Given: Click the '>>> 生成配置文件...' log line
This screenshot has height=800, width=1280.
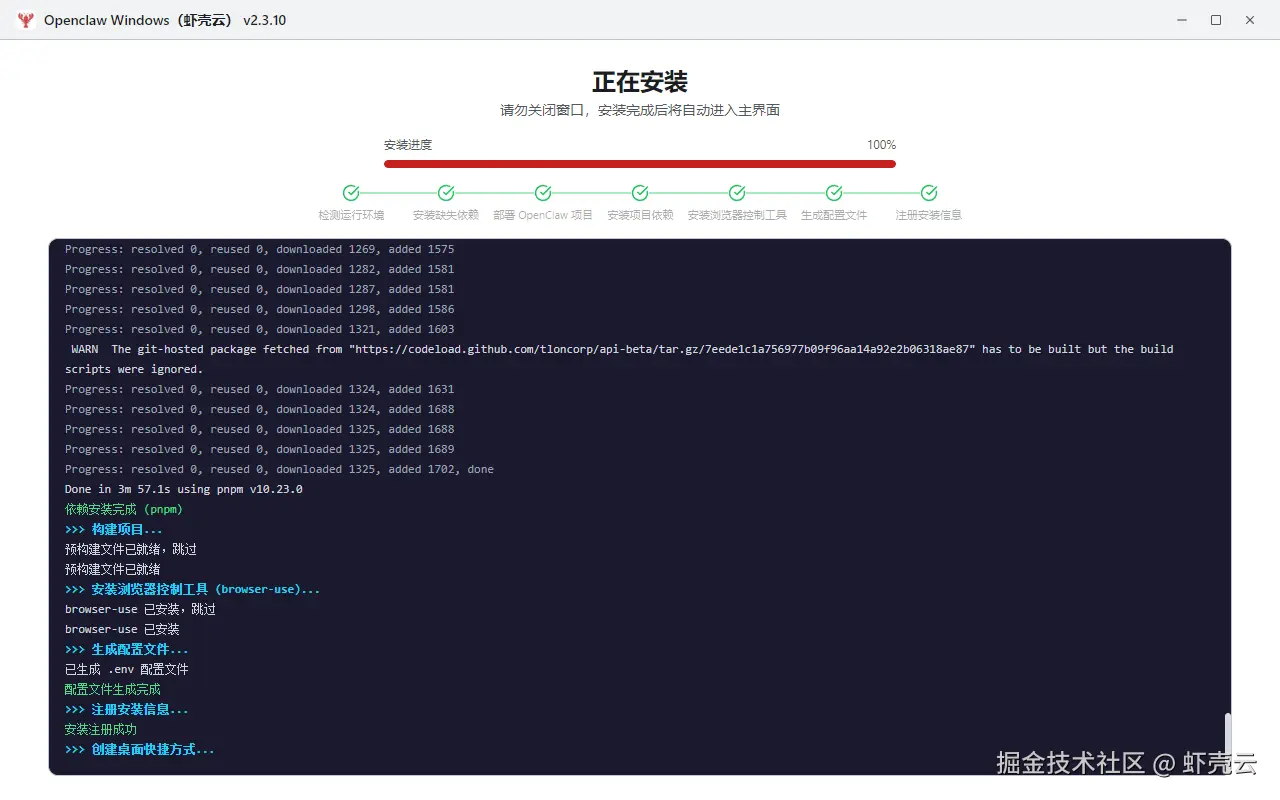Looking at the screenshot, I should [x=127, y=649].
